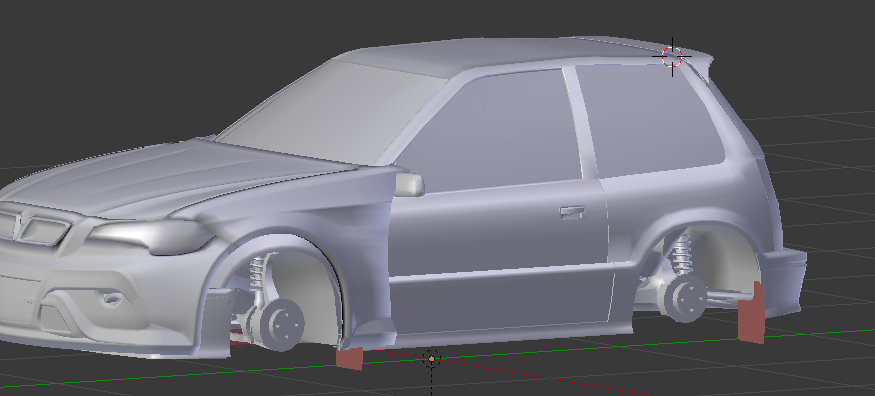
Task: Select the front red mudflap
Action: (x=349, y=358)
